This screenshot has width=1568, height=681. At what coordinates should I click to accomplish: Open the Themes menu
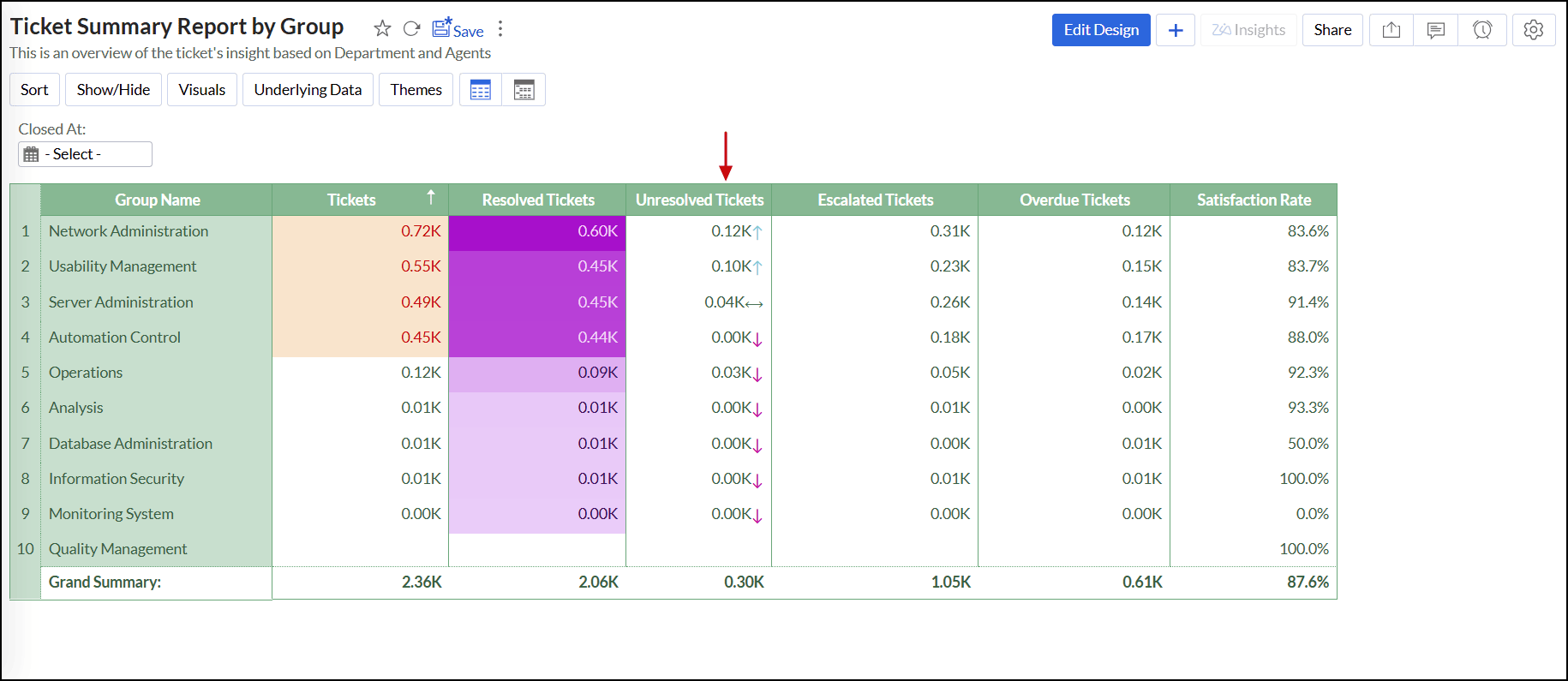[416, 90]
